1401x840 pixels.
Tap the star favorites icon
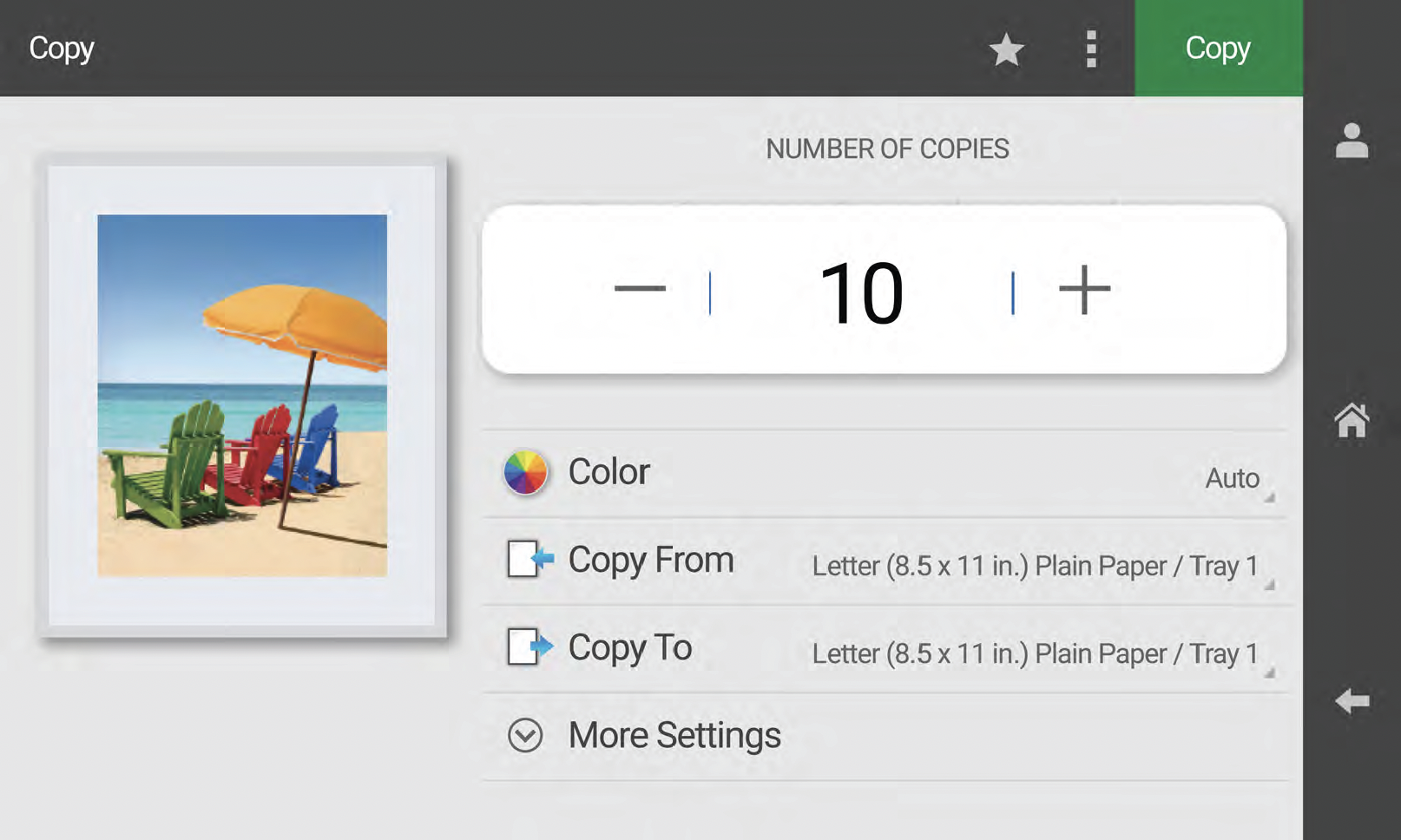(1006, 49)
